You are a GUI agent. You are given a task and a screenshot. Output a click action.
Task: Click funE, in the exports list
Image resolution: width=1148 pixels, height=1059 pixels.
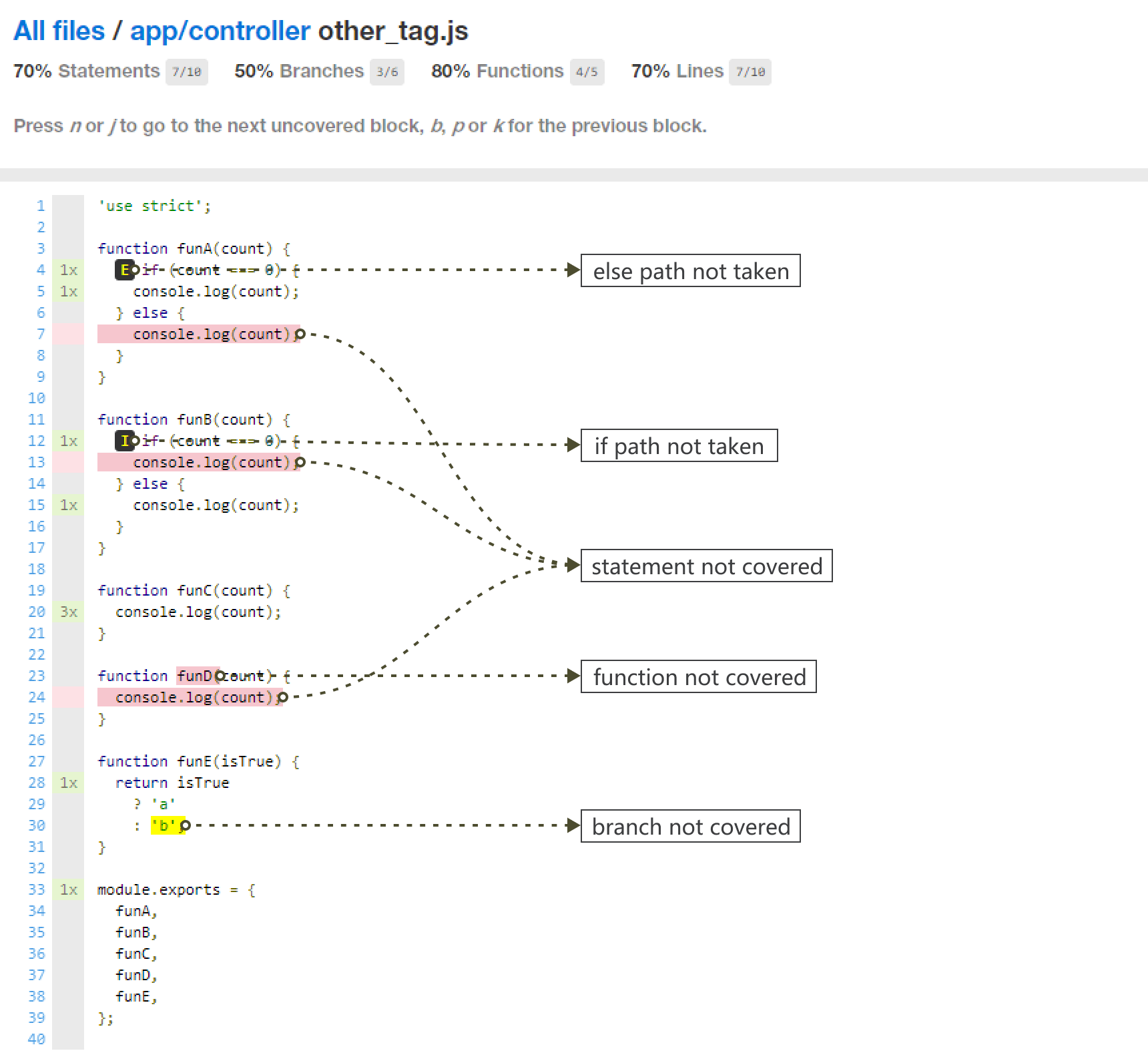coord(136,997)
